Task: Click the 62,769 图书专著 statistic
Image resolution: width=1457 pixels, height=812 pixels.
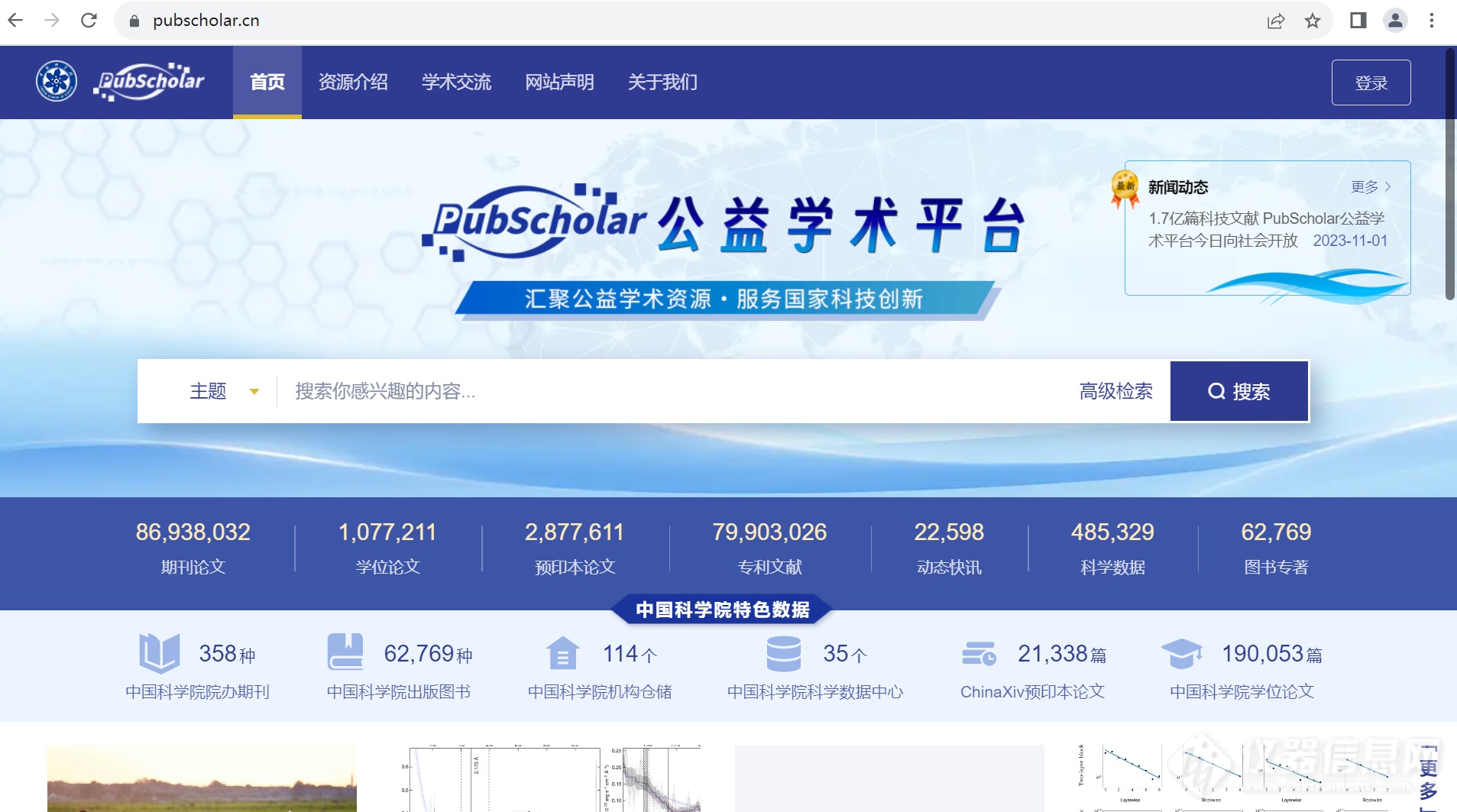Action: [x=1276, y=548]
